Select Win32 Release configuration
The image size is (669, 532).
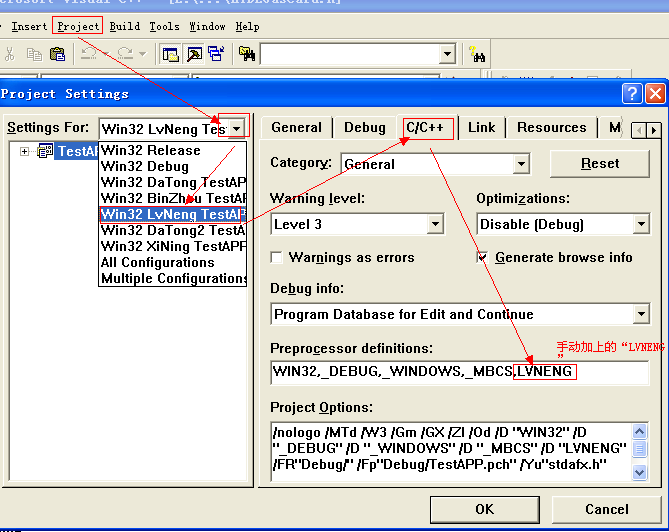click(172, 150)
